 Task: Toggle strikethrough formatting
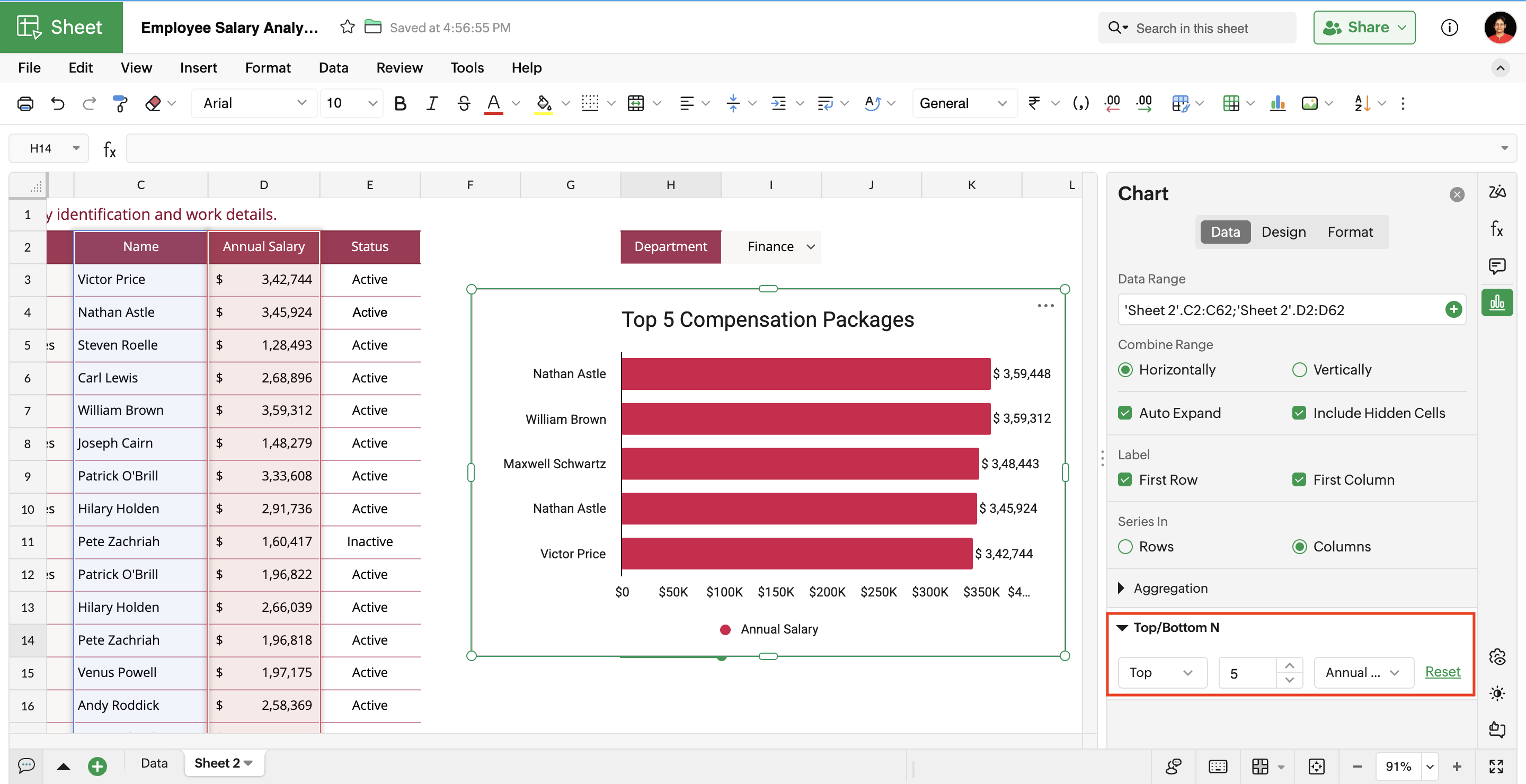(x=463, y=104)
